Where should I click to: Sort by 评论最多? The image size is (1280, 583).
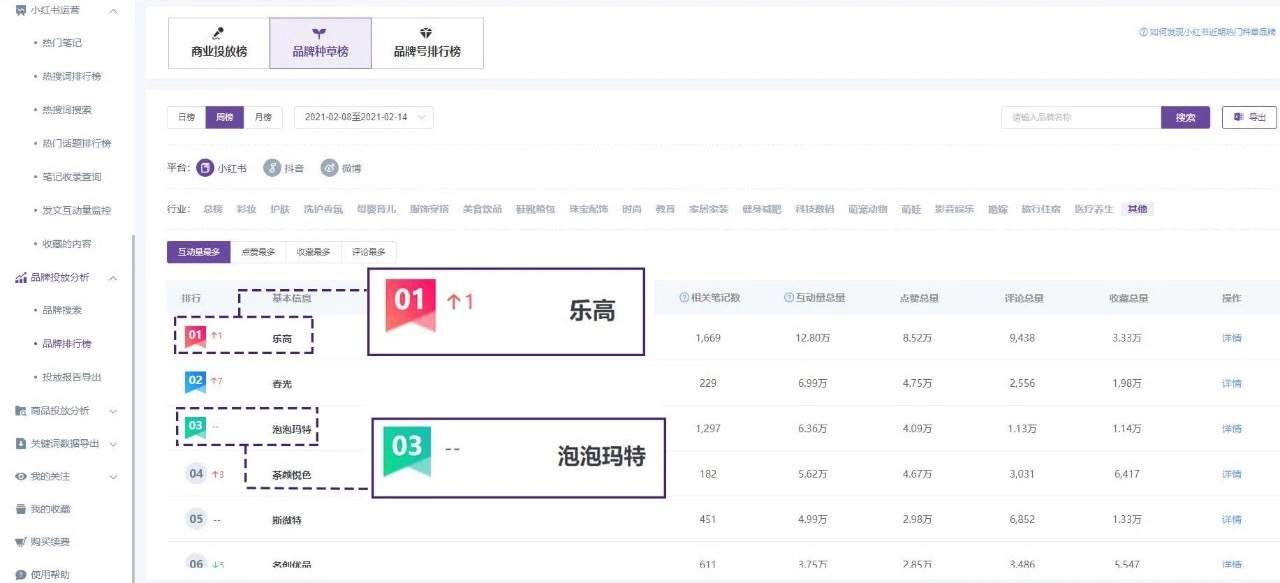pos(368,253)
